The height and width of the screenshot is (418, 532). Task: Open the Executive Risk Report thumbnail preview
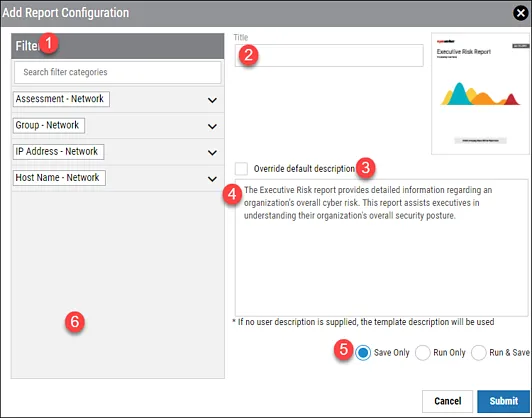tap(480, 94)
